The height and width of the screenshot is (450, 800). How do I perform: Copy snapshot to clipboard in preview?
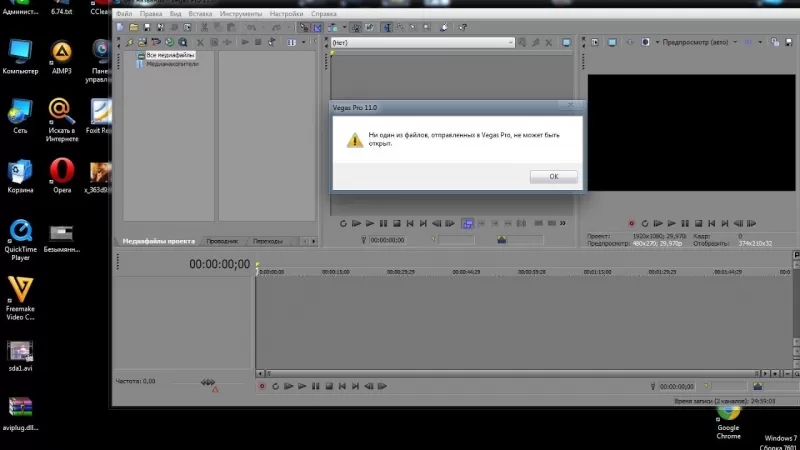[x=775, y=42]
